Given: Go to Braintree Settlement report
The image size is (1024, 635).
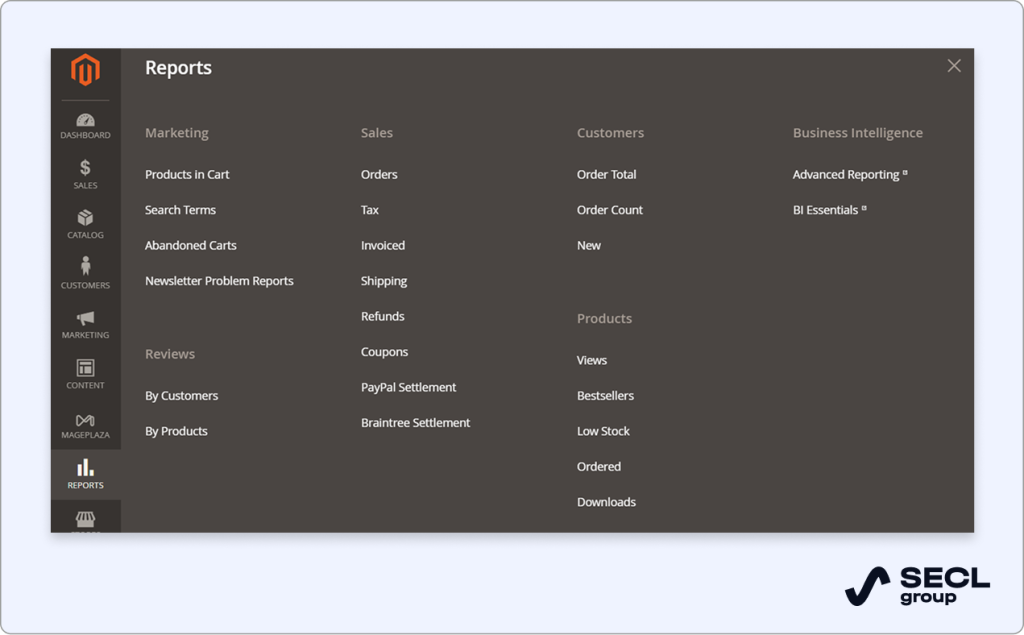Looking at the screenshot, I should pyautogui.click(x=415, y=423).
